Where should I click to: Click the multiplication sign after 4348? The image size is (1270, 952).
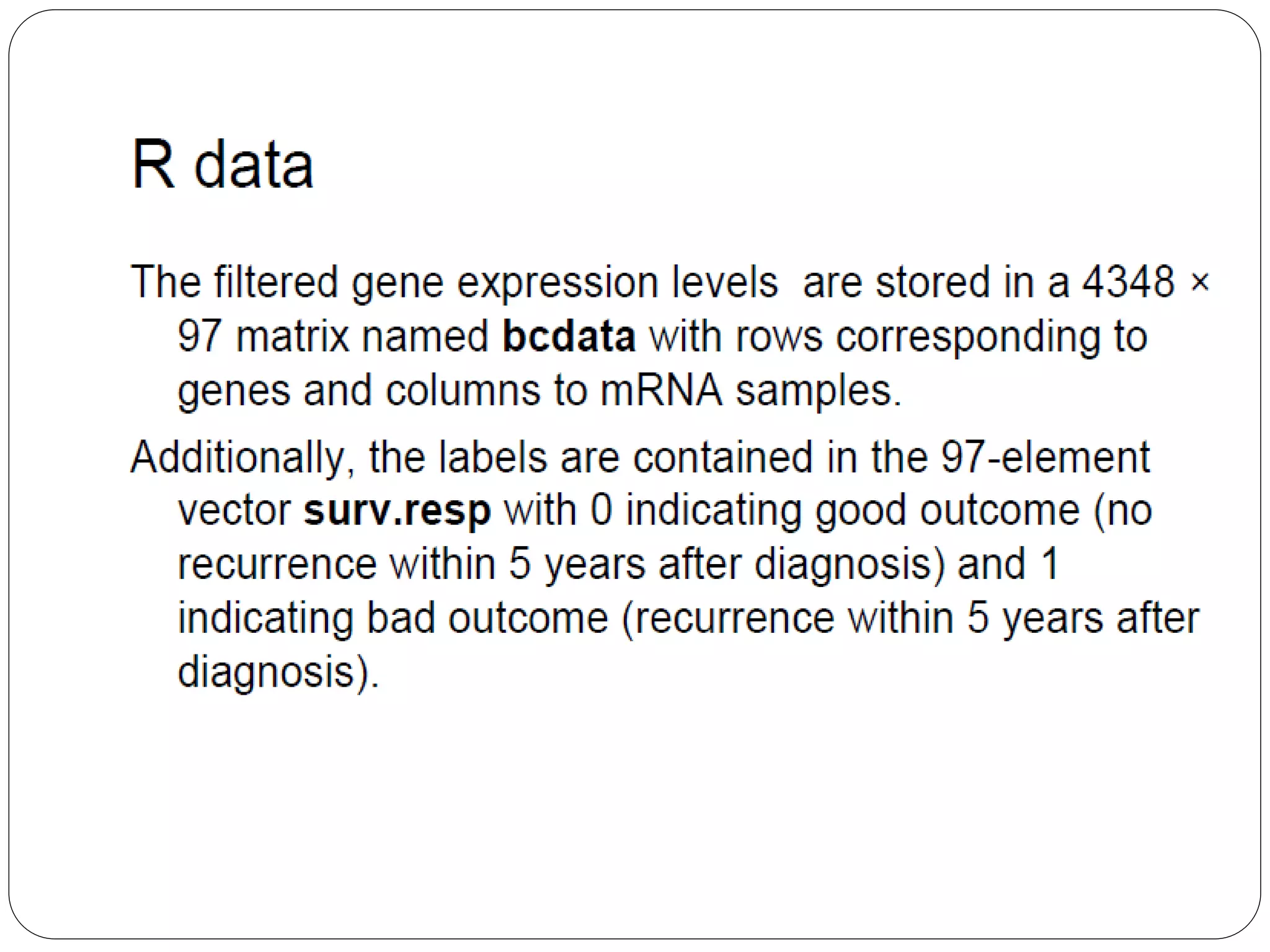click(x=1200, y=283)
